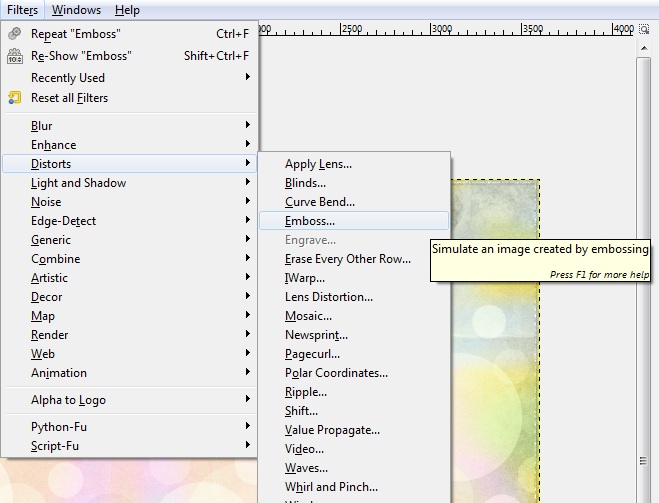This screenshot has height=503, width=659.
Task: Select Waves filter
Action: pyautogui.click(x=354, y=468)
